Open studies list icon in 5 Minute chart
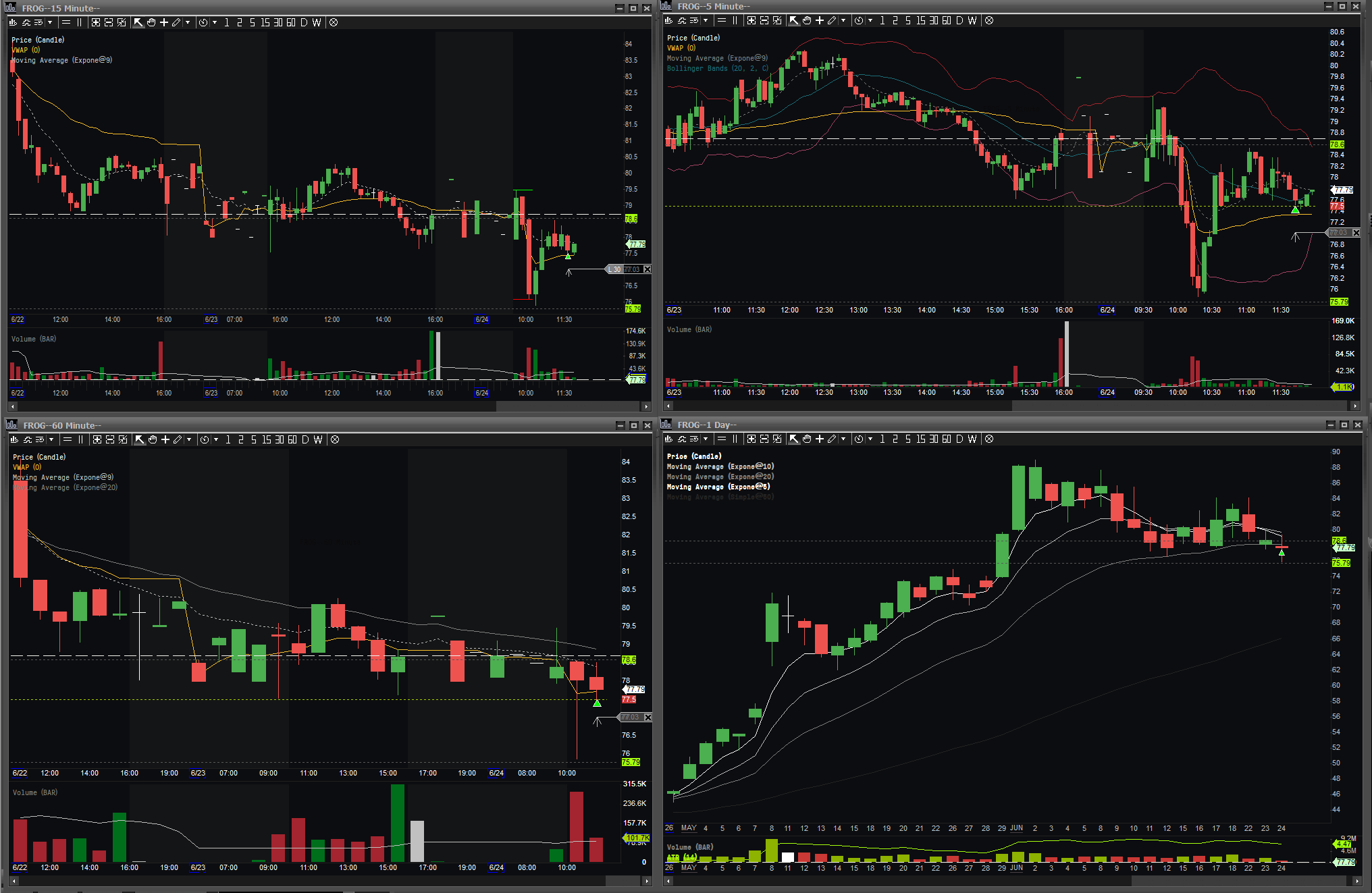The image size is (1372, 893). pyautogui.click(x=694, y=20)
